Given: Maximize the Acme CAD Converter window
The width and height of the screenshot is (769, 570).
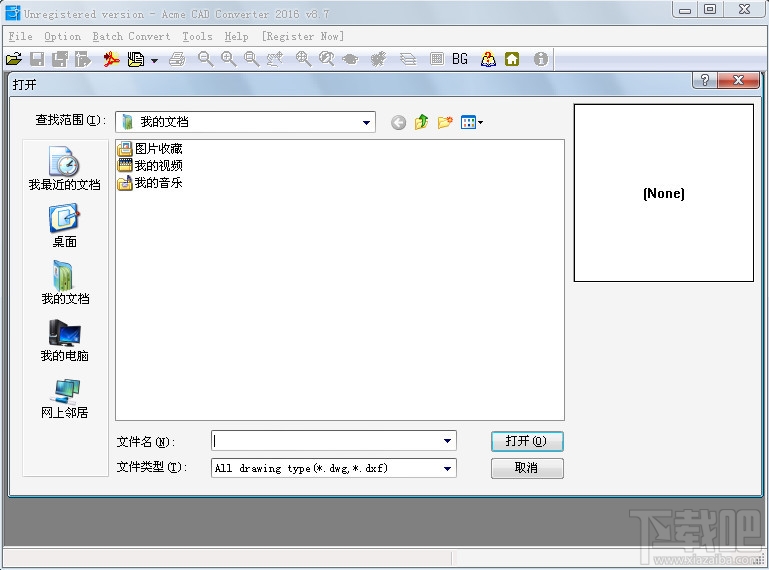Looking at the screenshot, I should pos(710,9).
